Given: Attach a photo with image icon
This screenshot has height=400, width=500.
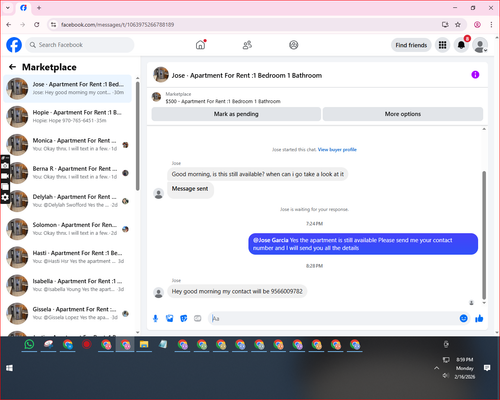Looking at the screenshot, I should tap(170, 319).
